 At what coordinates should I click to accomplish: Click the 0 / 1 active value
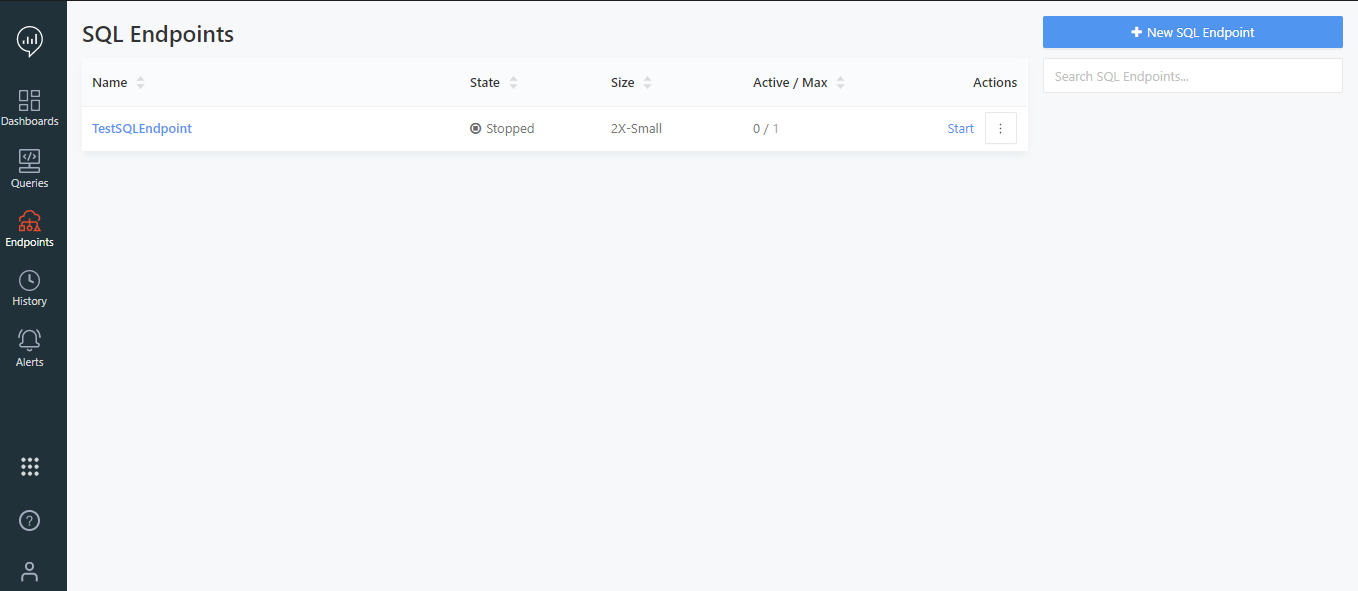click(x=765, y=128)
